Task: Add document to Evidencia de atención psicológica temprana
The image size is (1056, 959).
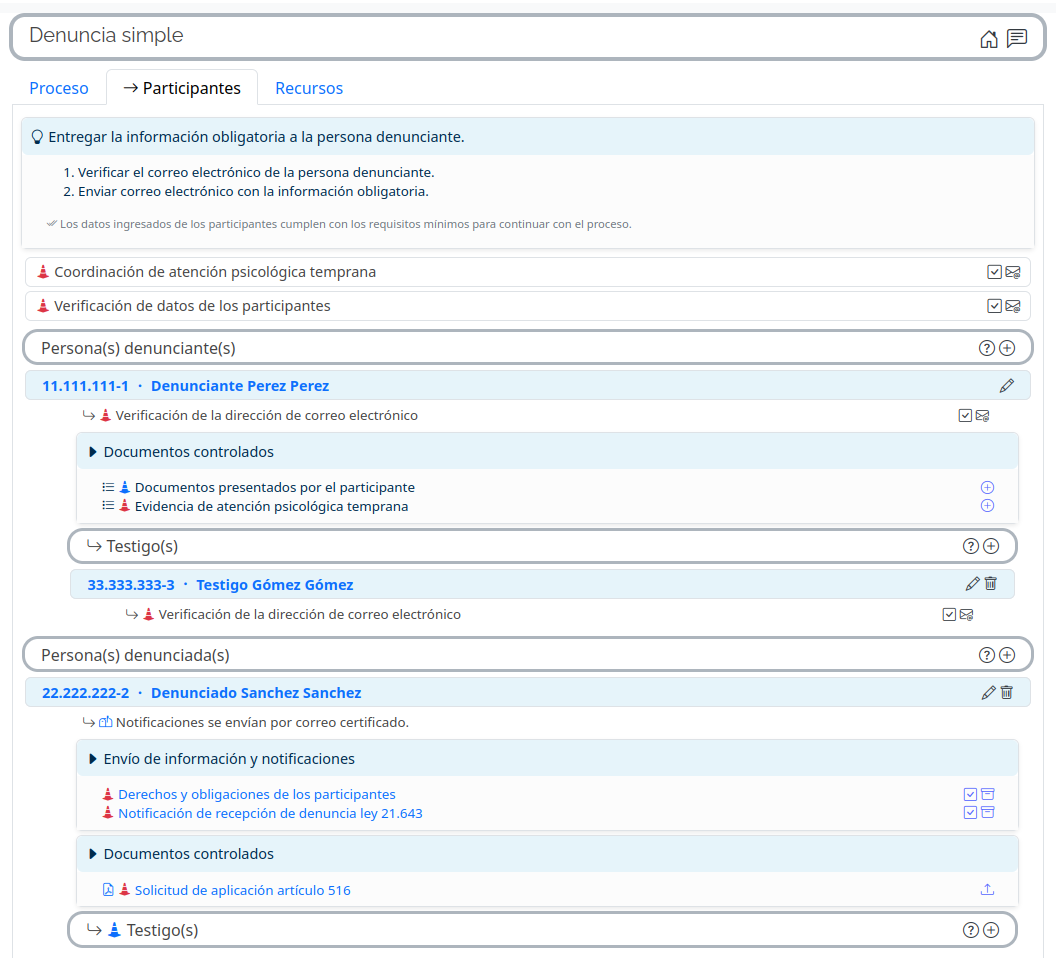Action: pyautogui.click(x=987, y=506)
